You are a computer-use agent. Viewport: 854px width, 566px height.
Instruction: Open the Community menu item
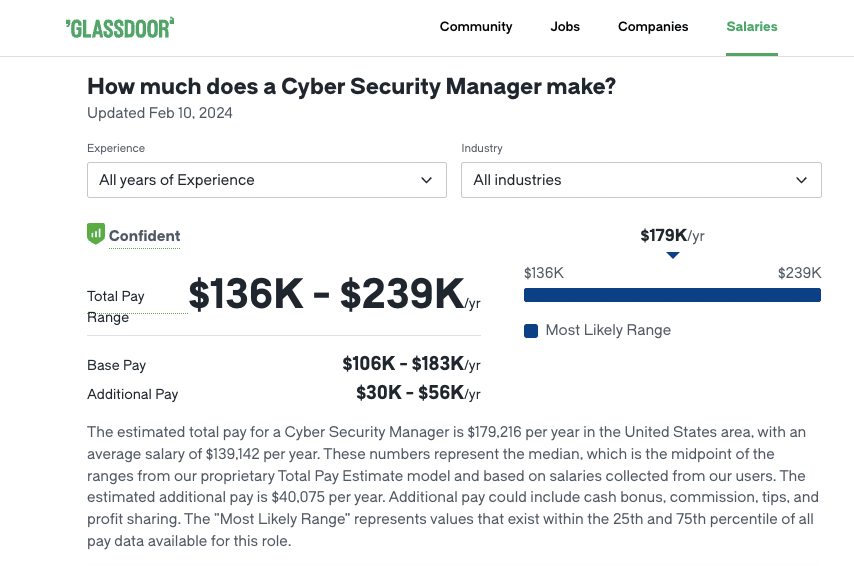click(476, 27)
